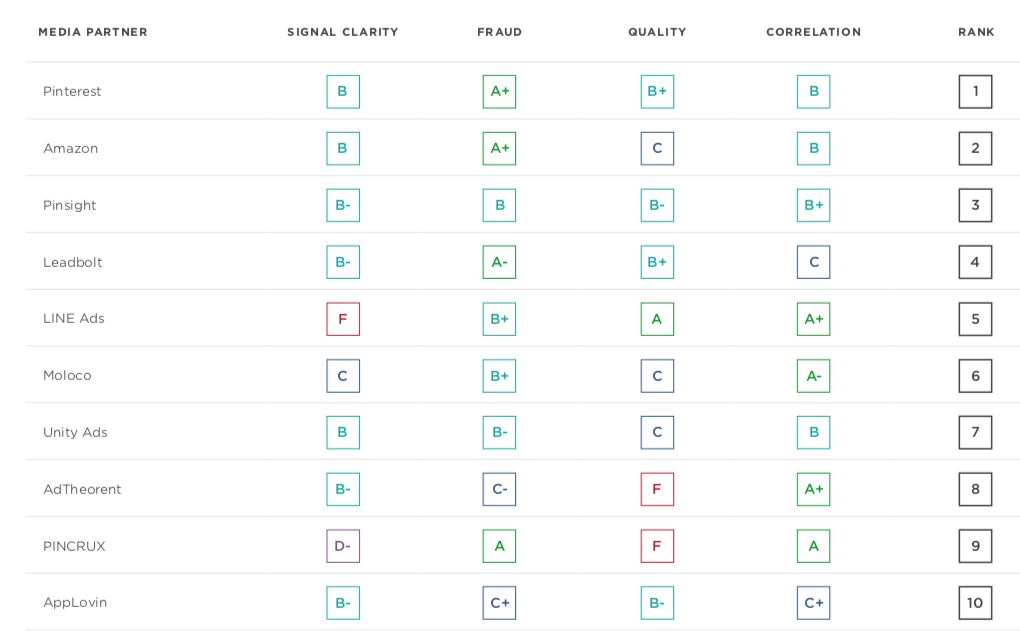Screen dimensions: 1020x631
Task: Click Moloco's rank 6 box
Action: pyautogui.click(x=975, y=376)
